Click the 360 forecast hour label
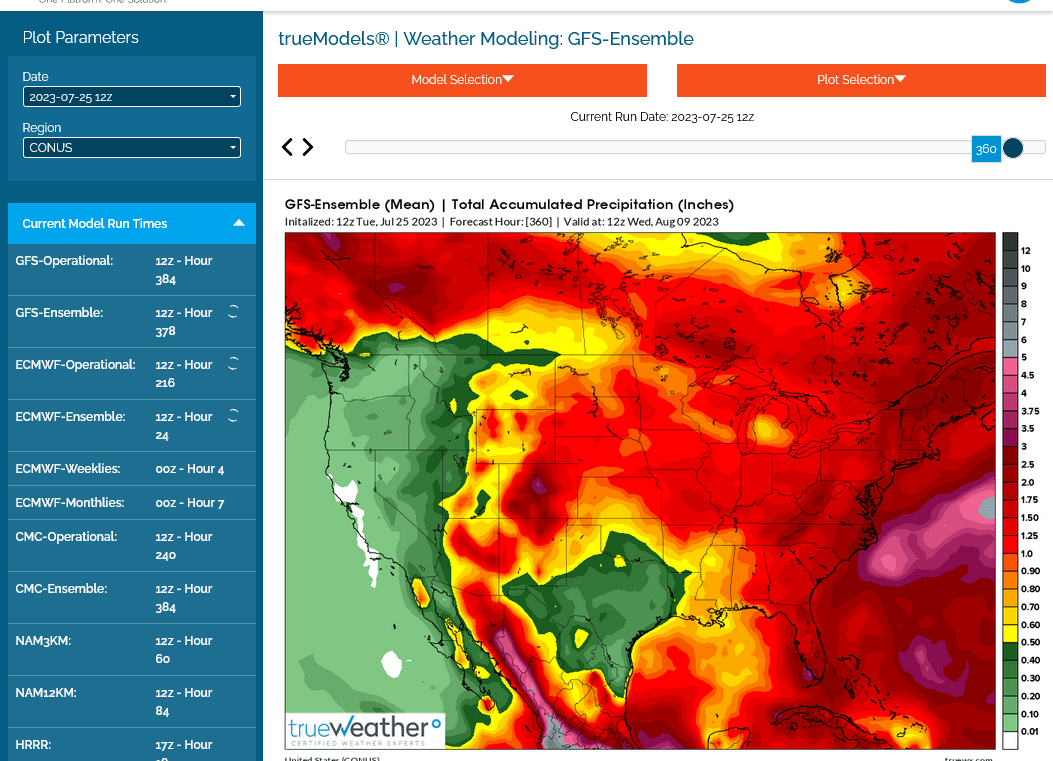This screenshot has height=761, width=1053. tap(986, 149)
